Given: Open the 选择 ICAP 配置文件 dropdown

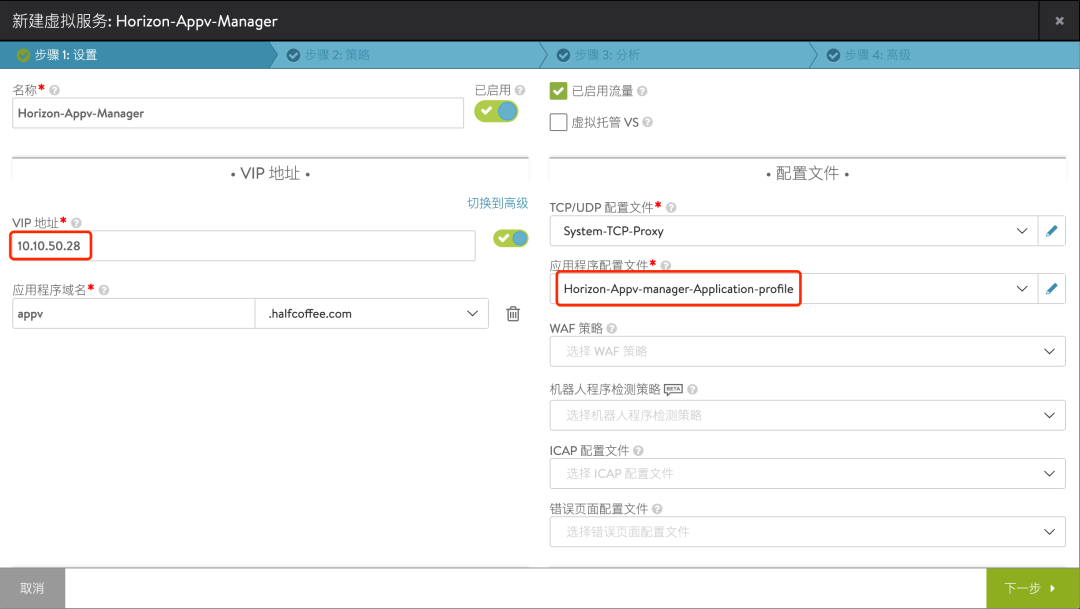Looking at the screenshot, I should pos(807,473).
